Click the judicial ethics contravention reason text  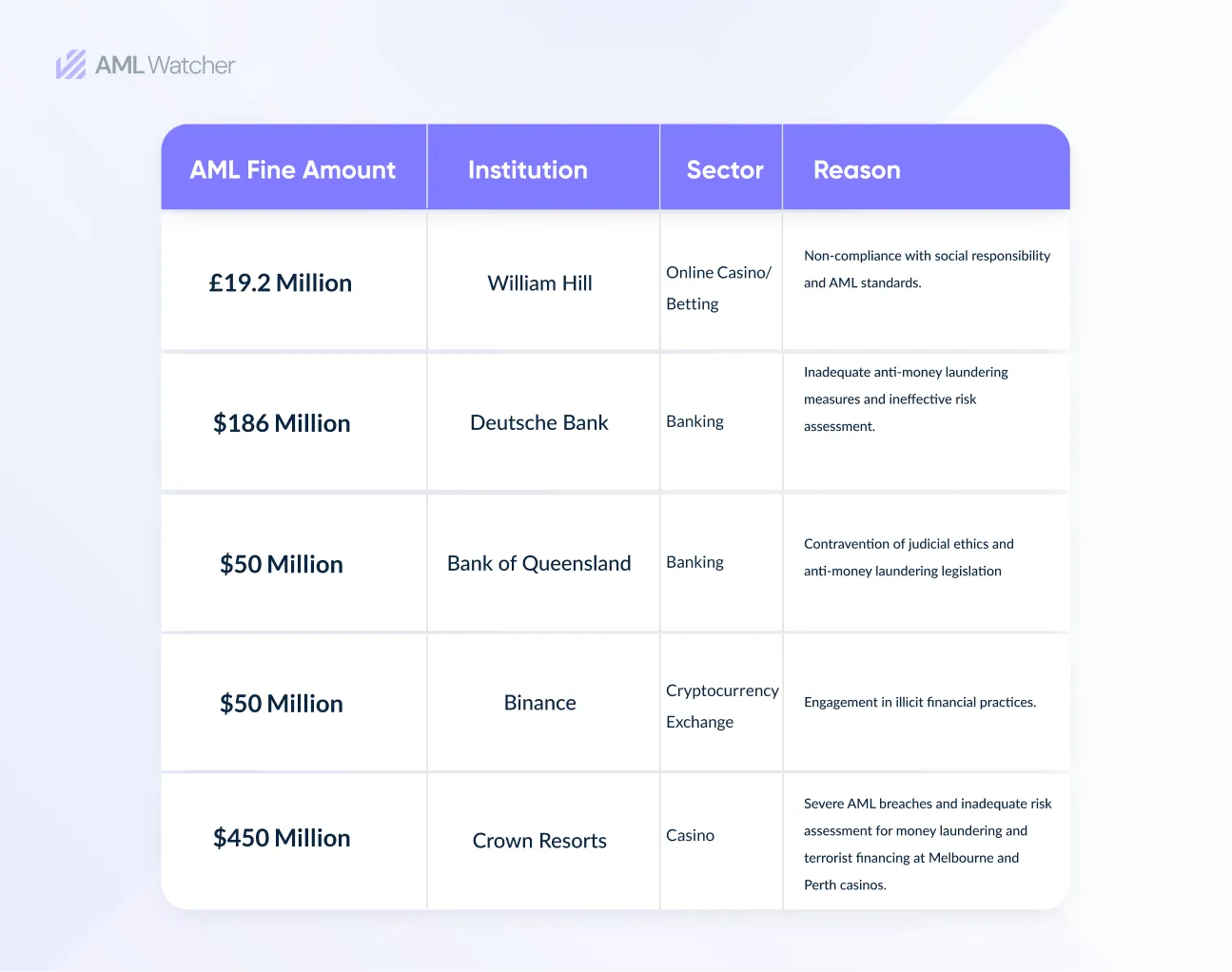(908, 557)
